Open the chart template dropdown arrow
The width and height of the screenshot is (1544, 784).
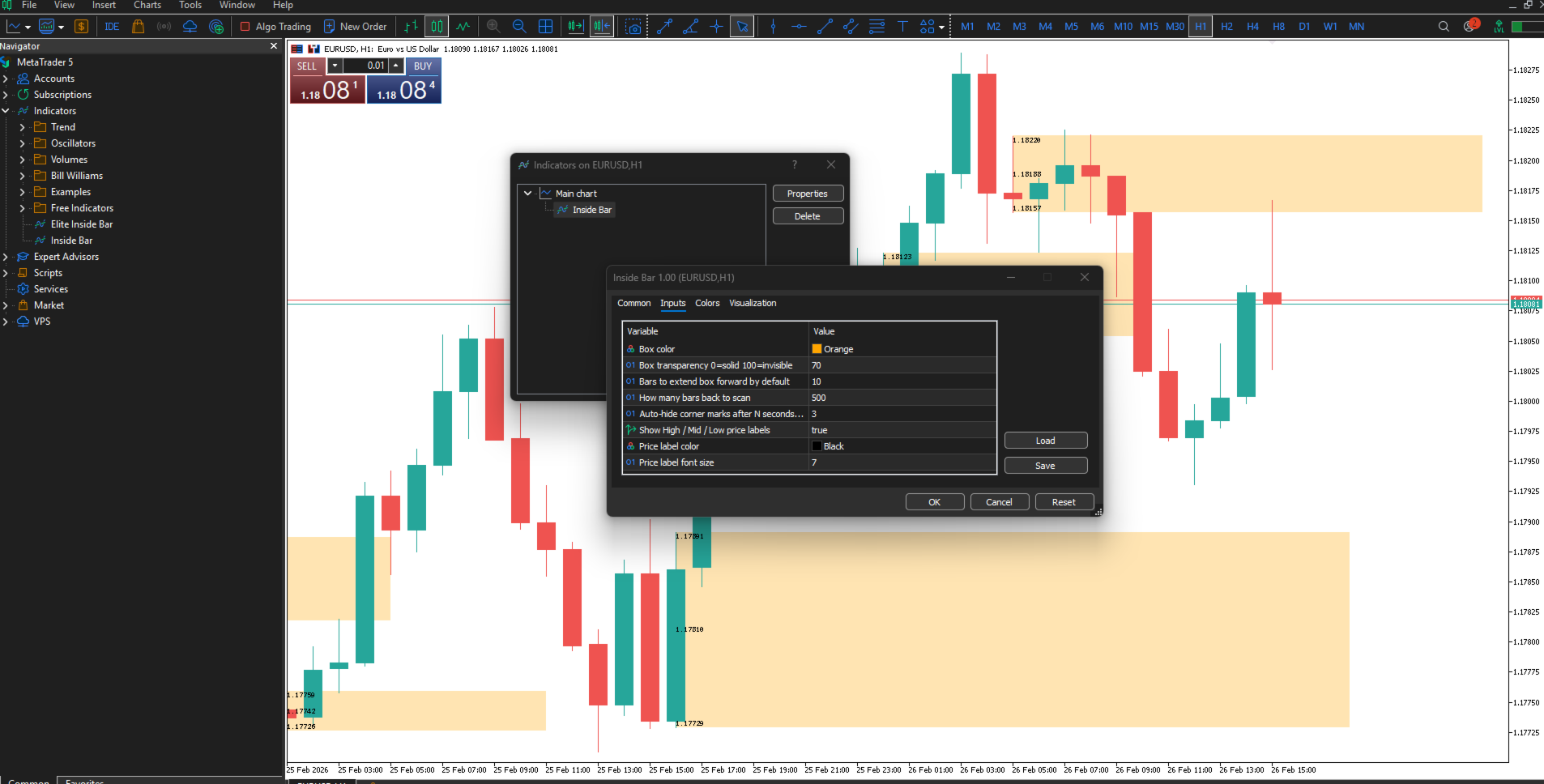[x=62, y=28]
